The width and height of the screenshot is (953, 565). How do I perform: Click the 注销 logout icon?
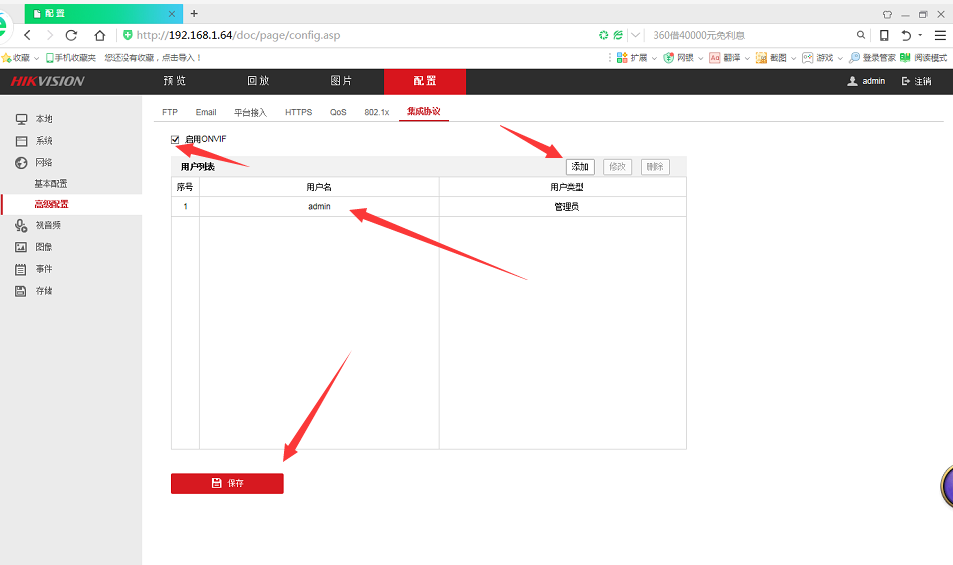(x=906, y=81)
